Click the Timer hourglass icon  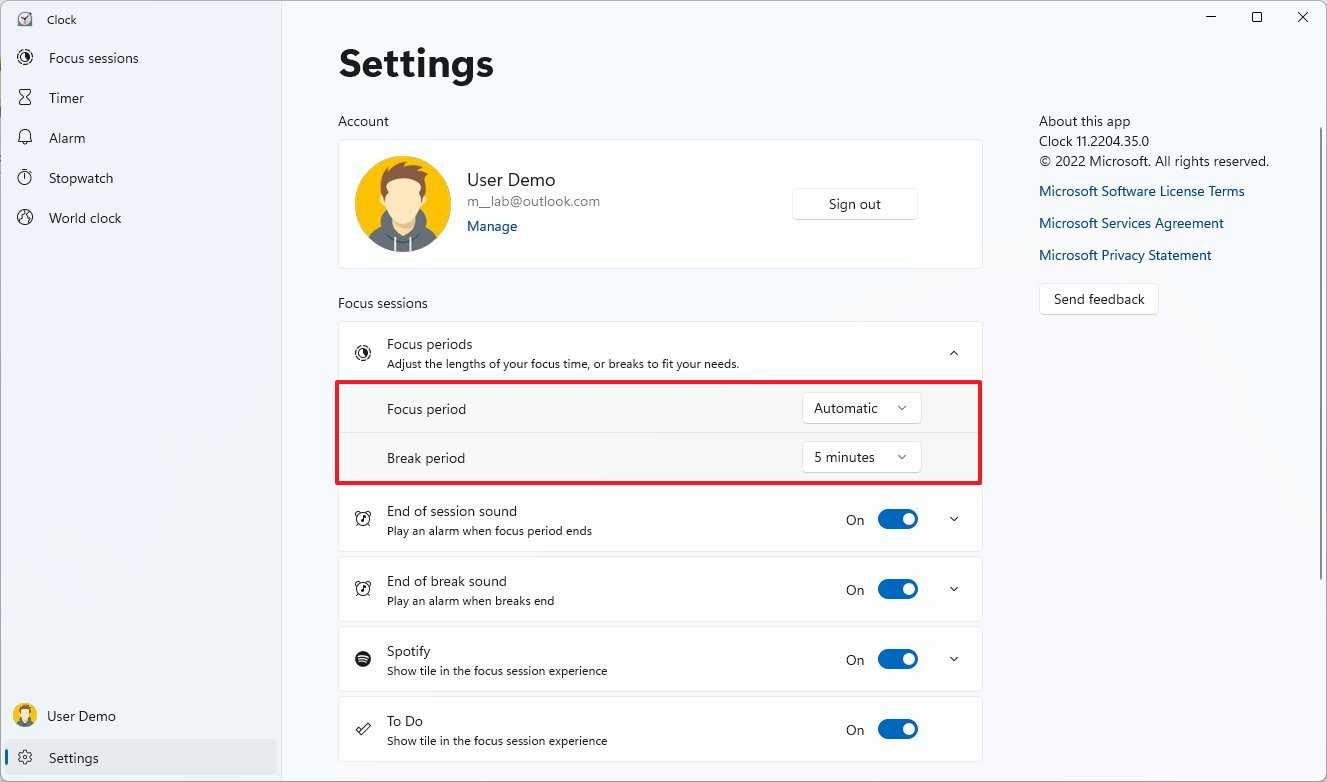point(25,98)
